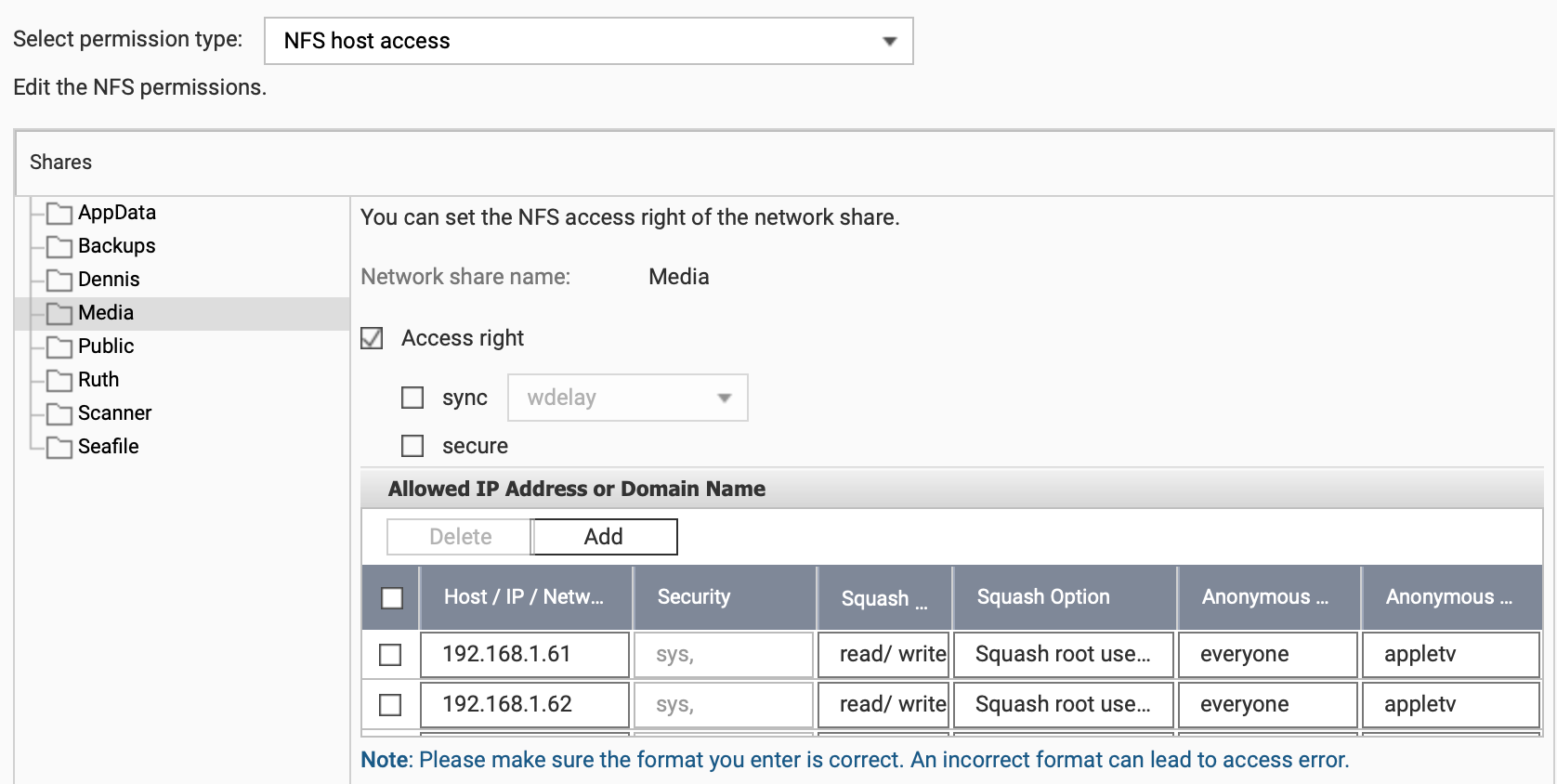This screenshot has width=1557, height=784.
Task: Click the Squash Option column header
Action: (1065, 597)
